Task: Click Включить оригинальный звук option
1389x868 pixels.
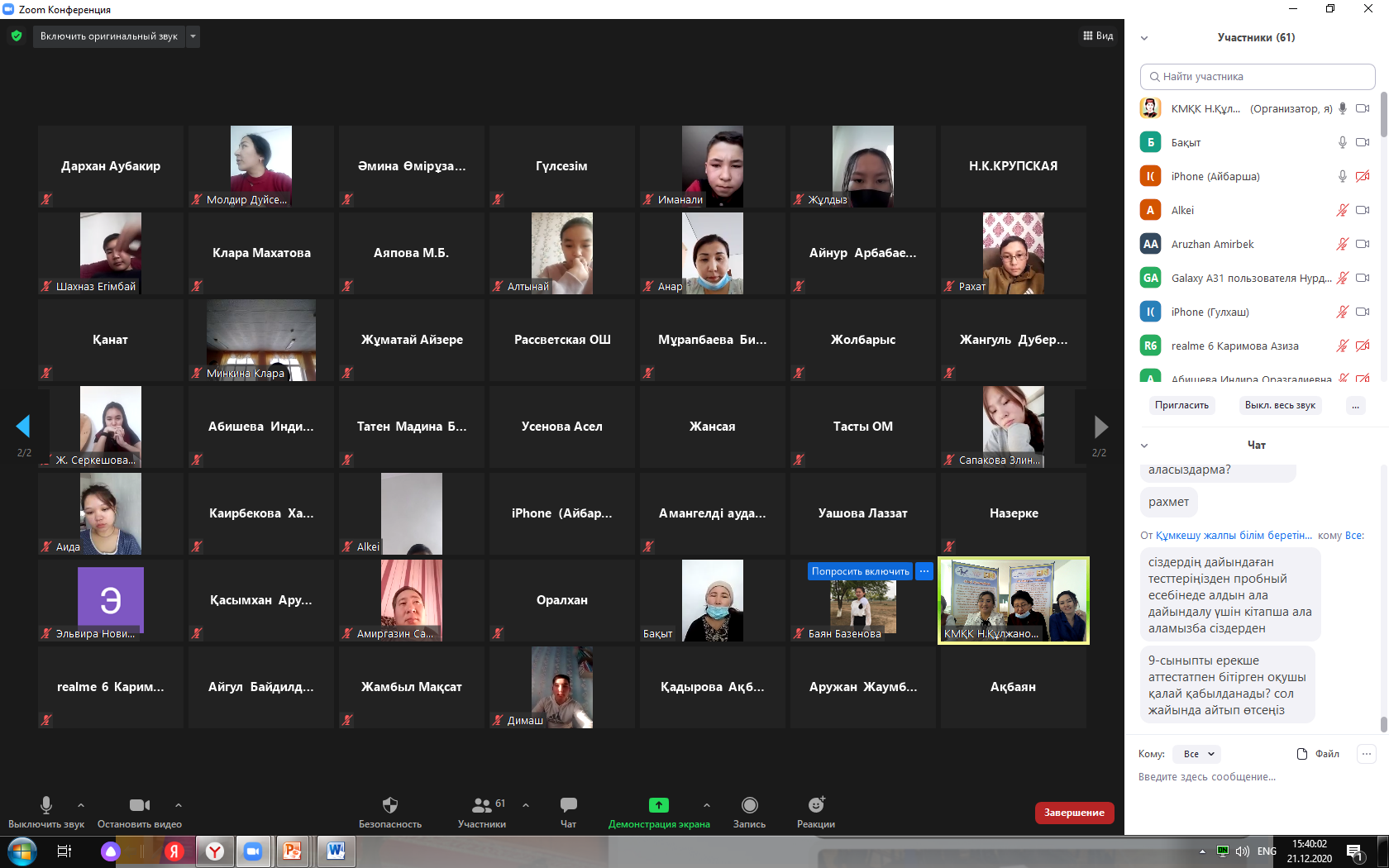Action: click(x=108, y=36)
